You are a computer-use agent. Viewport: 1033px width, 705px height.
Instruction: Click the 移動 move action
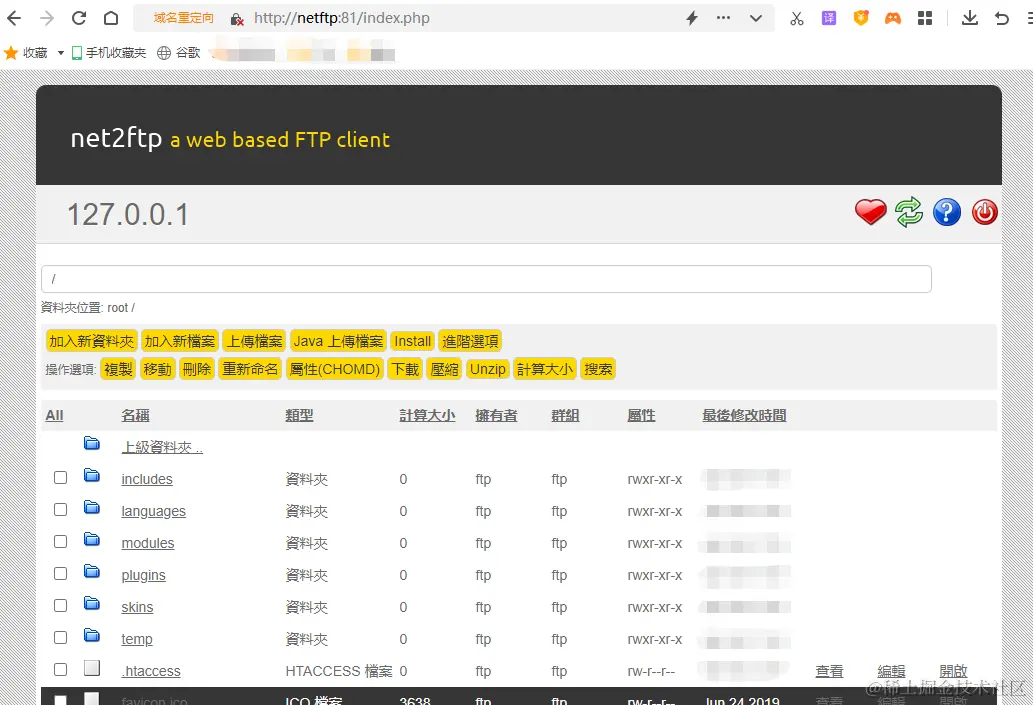click(157, 369)
